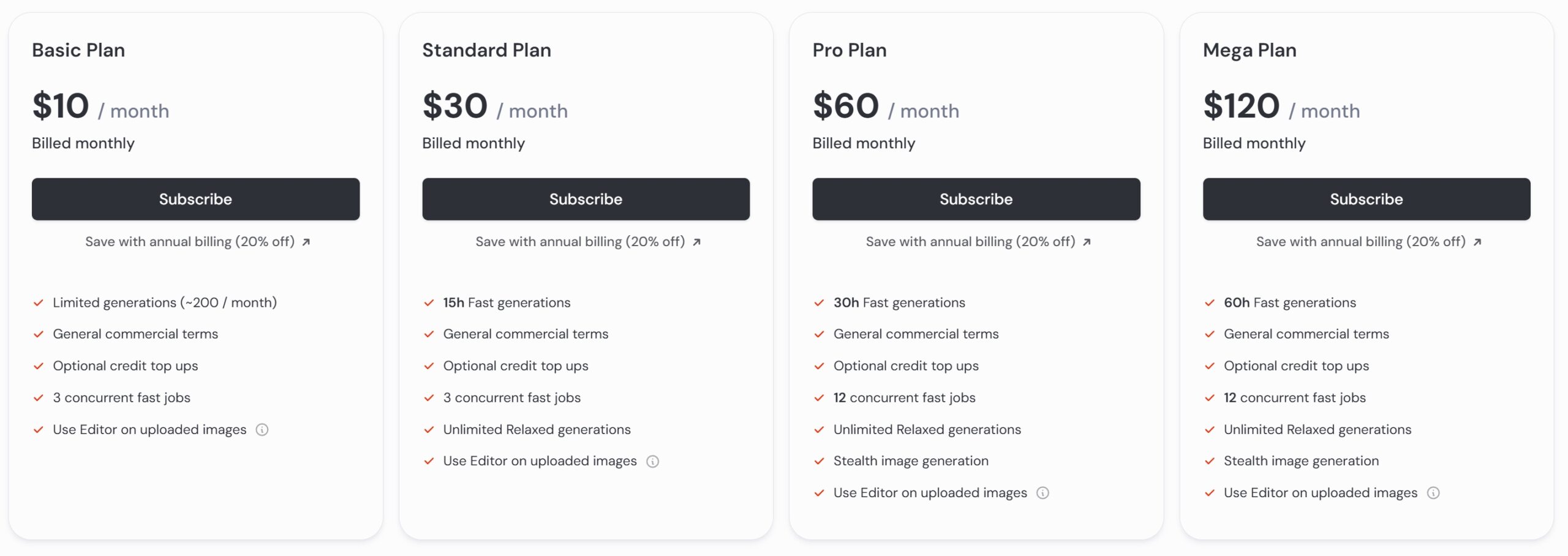Click arrow icon next to Mega annual billing
This screenshot has width=1568, height=556.
point(1477,242)
